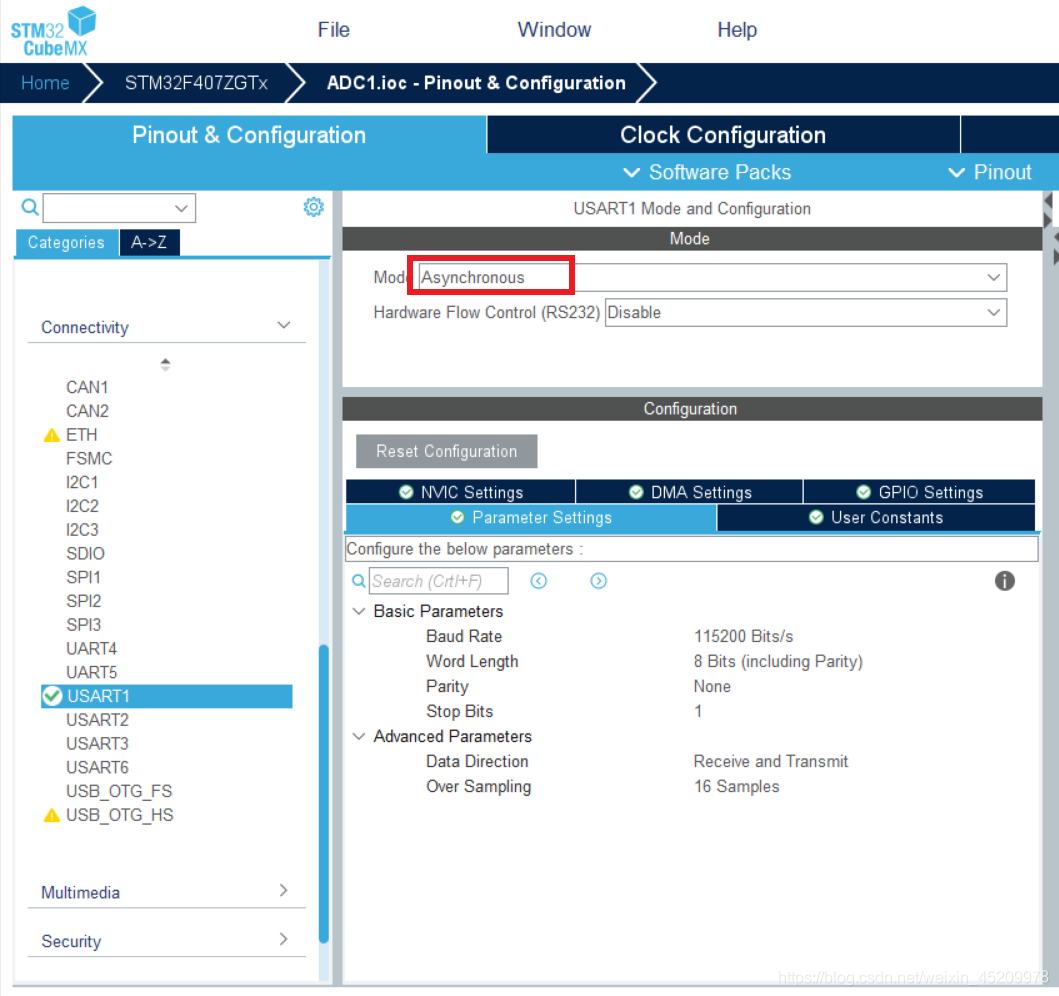Click the parameter Search input field

pyautogui.click(x=438, y=581)
